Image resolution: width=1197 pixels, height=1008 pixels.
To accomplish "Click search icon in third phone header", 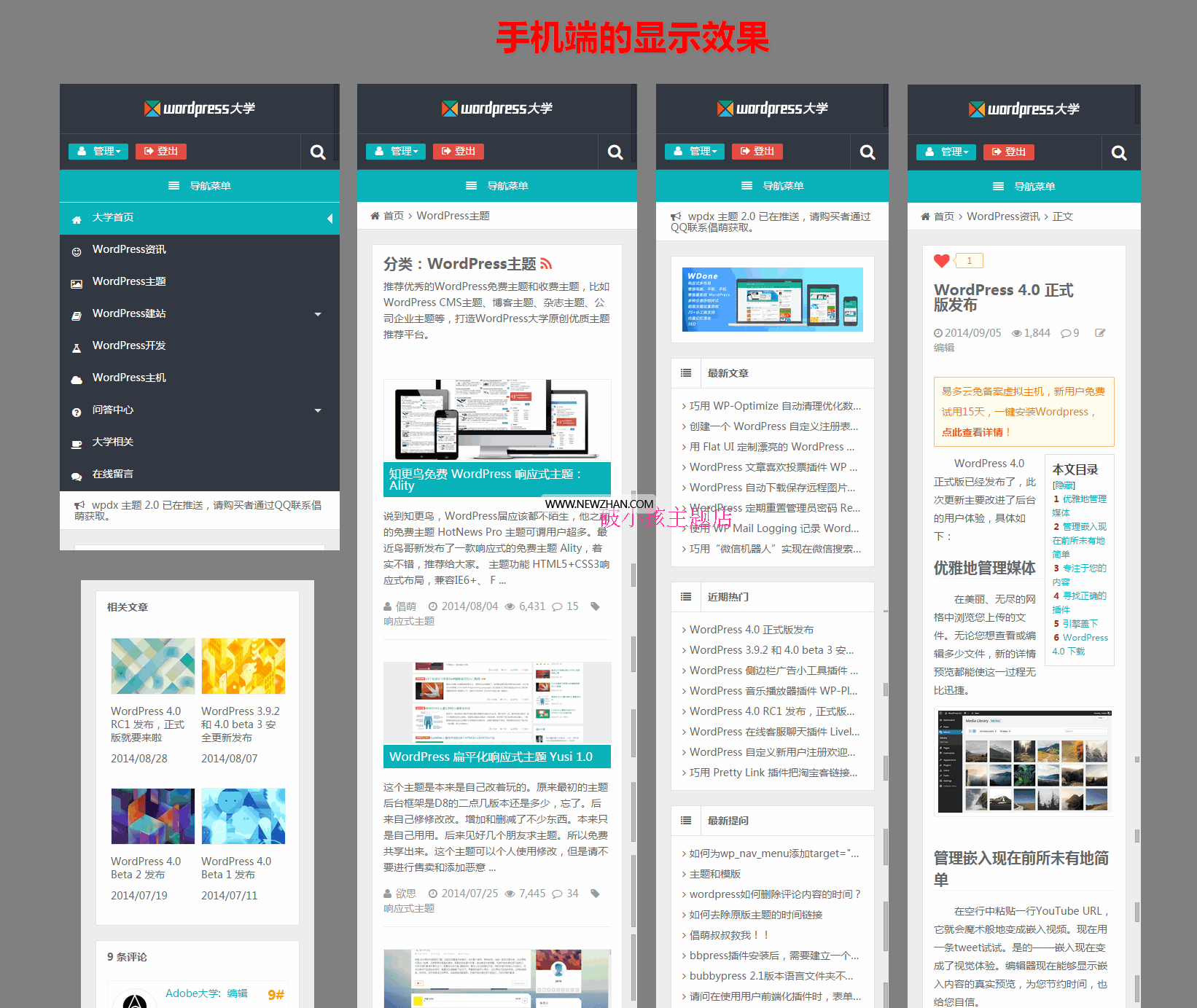I will (x=867, y=152).
